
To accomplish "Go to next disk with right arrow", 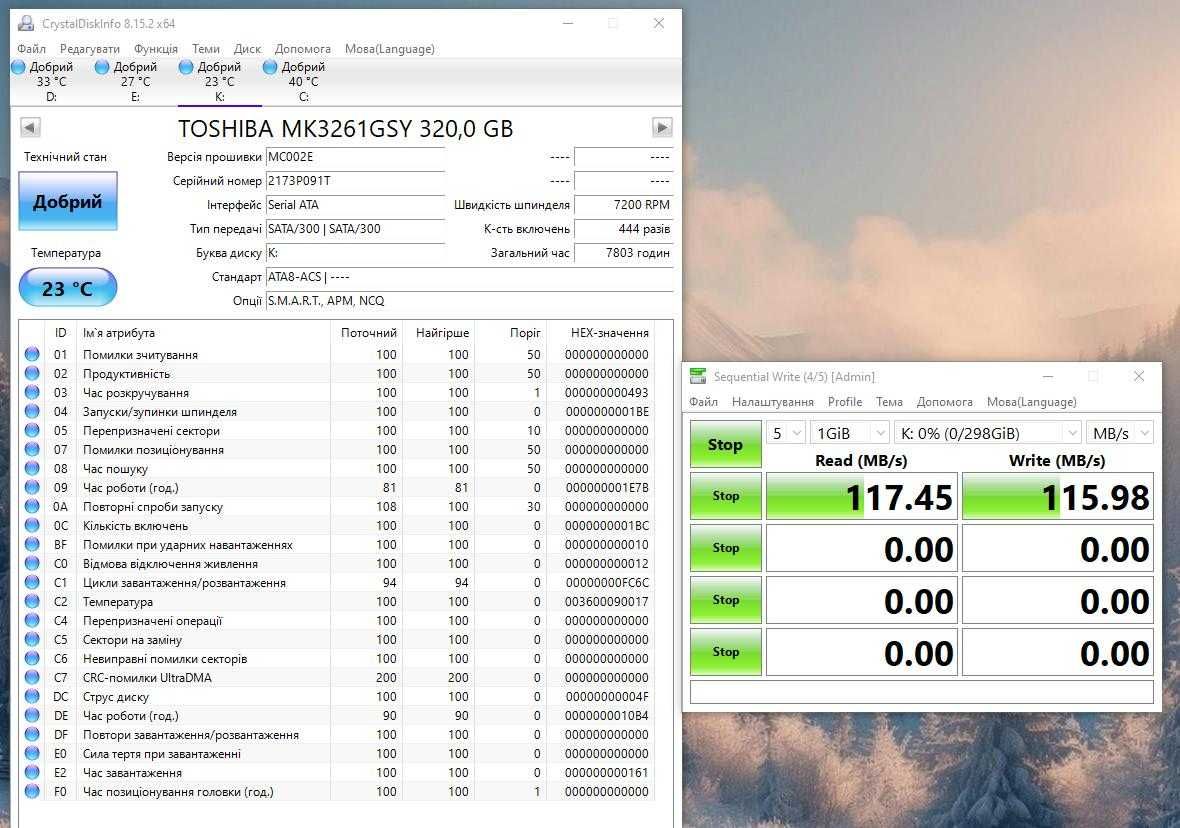I will click(662, 127).
